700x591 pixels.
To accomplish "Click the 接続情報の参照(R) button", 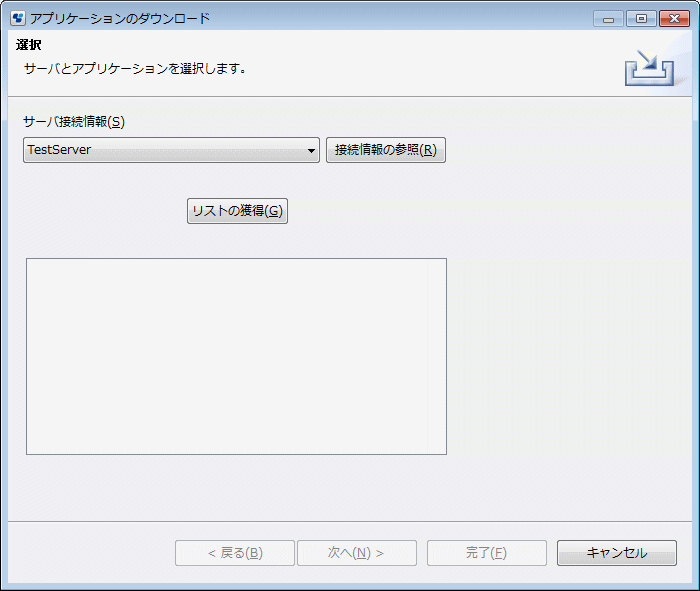I will click(386, 150).
